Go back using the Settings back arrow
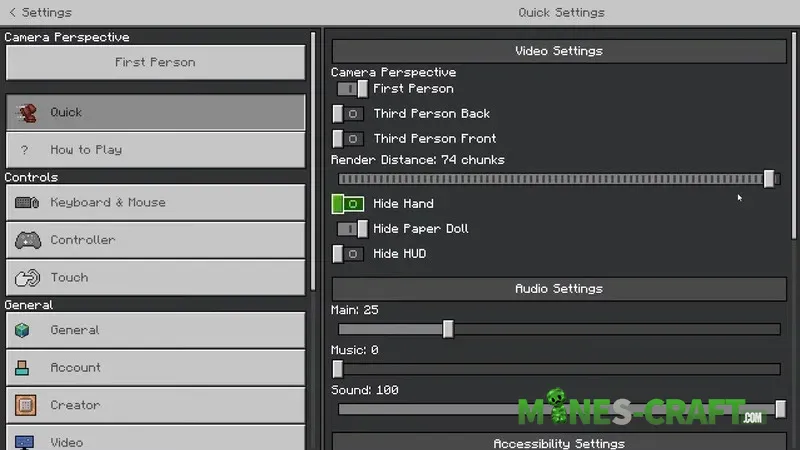 pos(12,12)
